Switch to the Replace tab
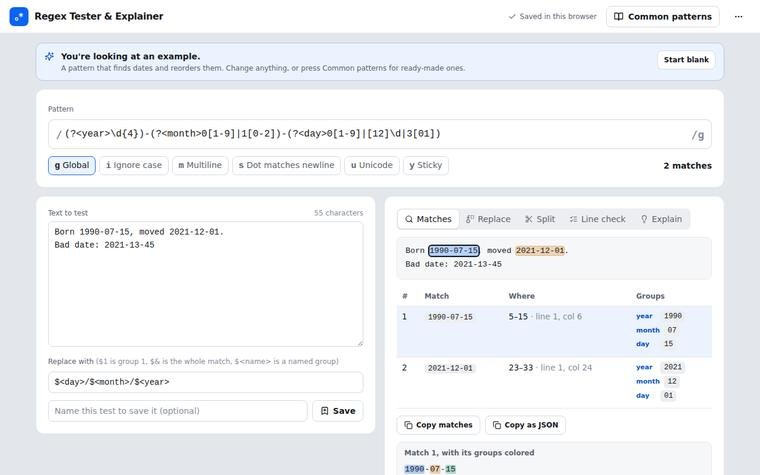This screenshot has height=475, width=760. [488, 219]
